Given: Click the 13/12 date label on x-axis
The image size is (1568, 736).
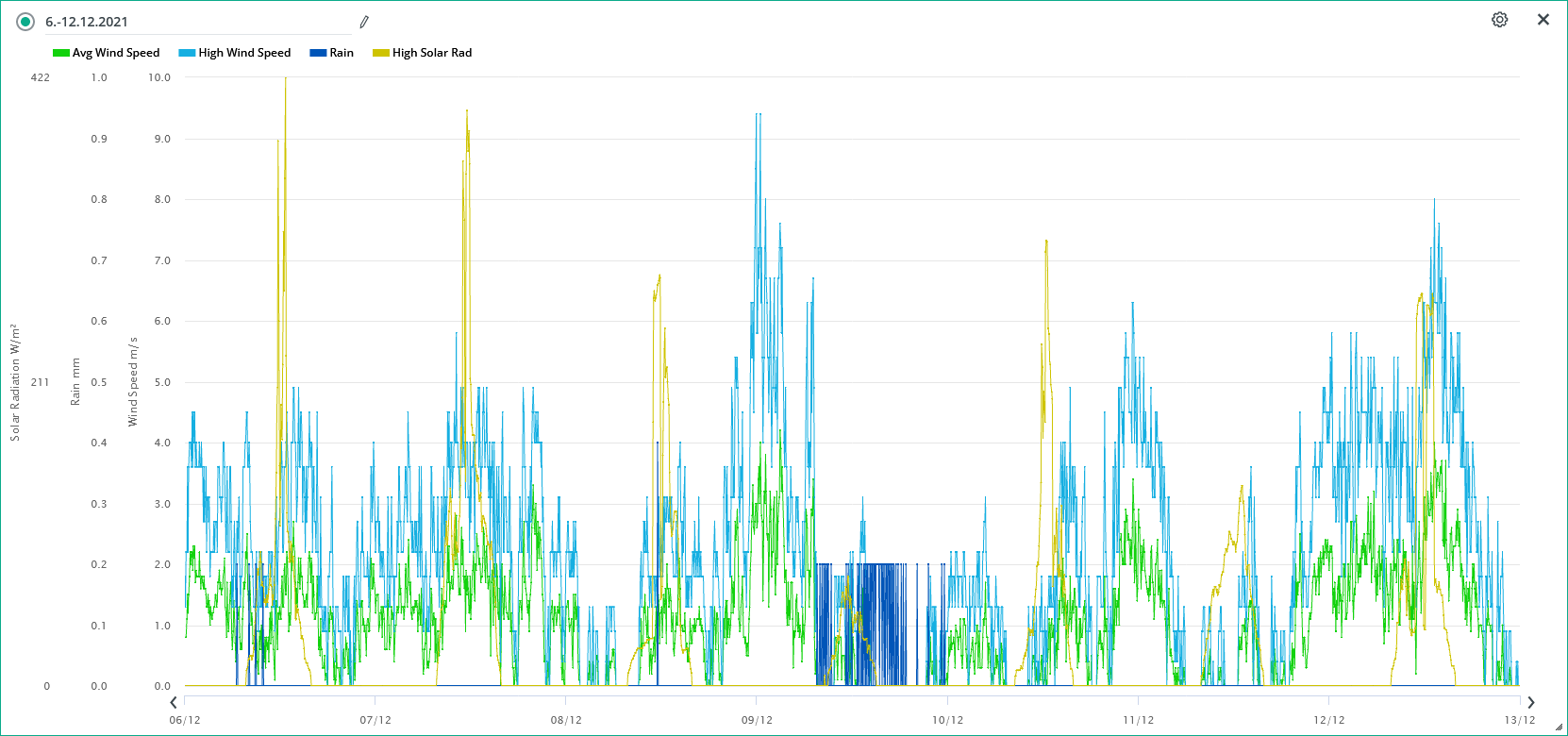Looking at the screenshot, I should (x=1519, y=720).
